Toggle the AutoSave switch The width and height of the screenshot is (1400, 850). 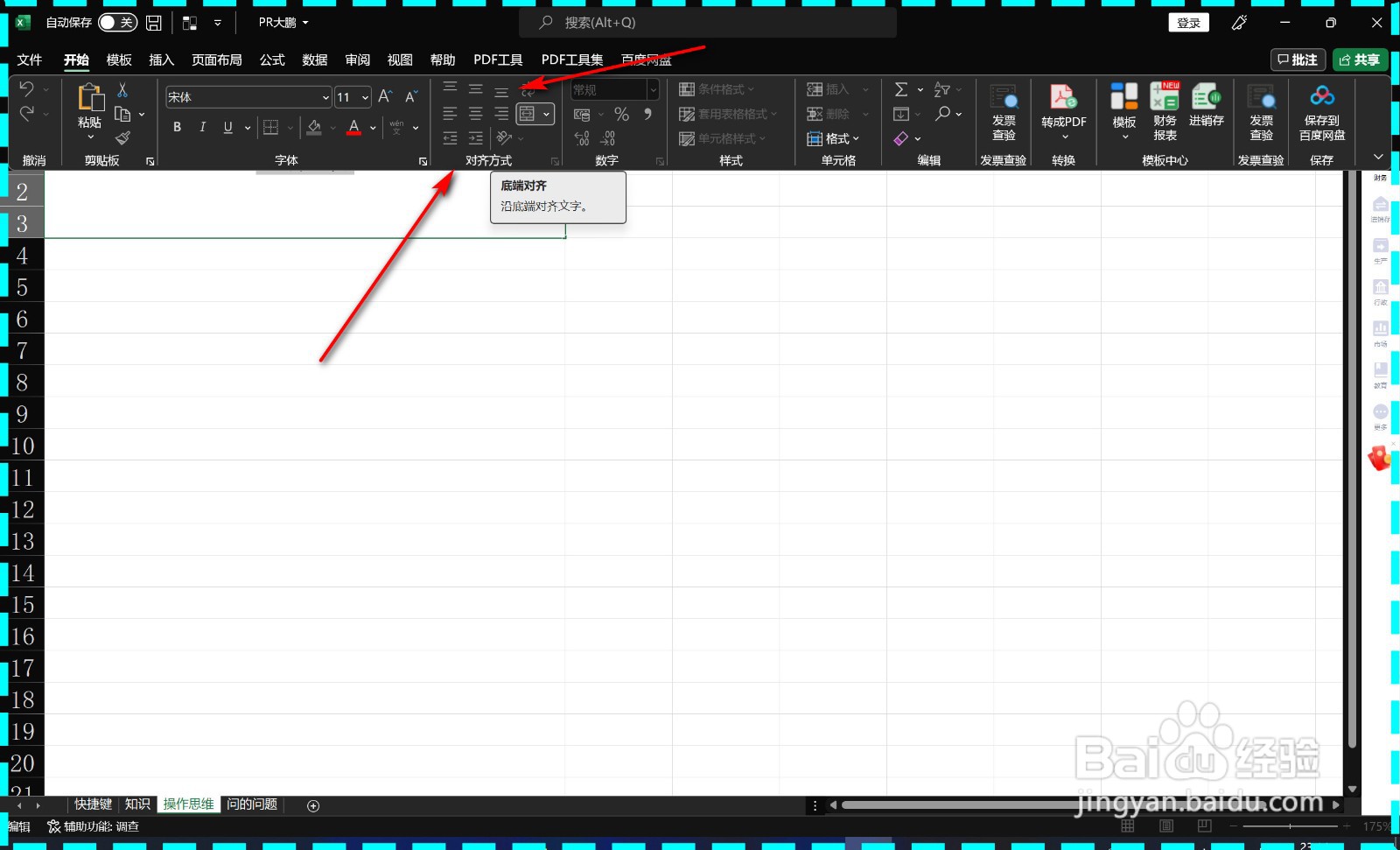pos(118,23)
